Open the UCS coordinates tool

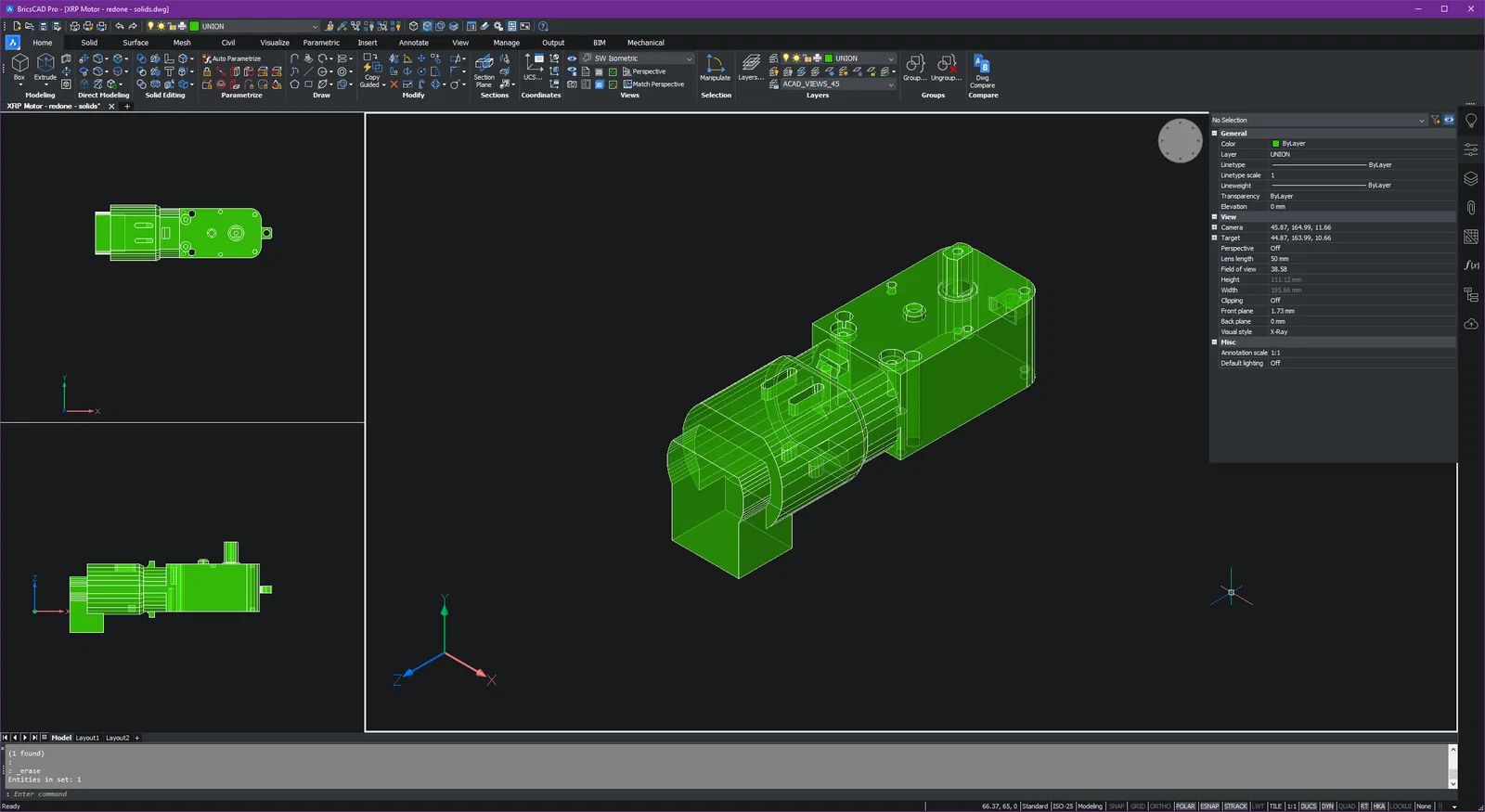533,67
